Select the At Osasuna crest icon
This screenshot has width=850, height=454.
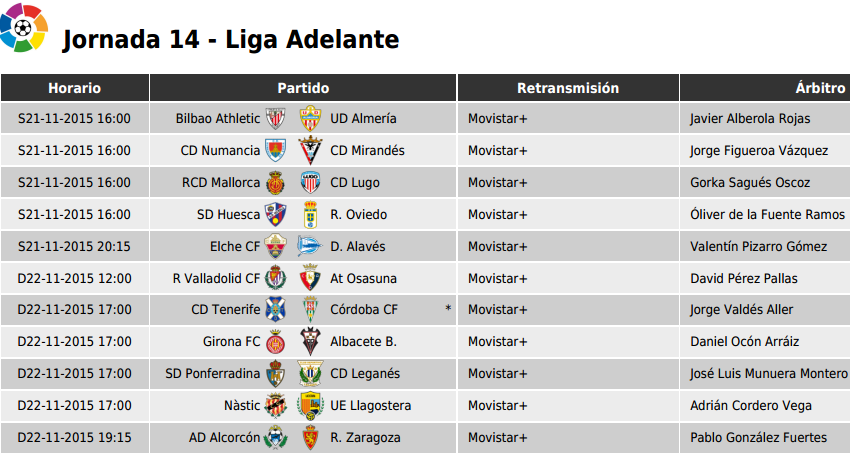[x=310, y=278]
